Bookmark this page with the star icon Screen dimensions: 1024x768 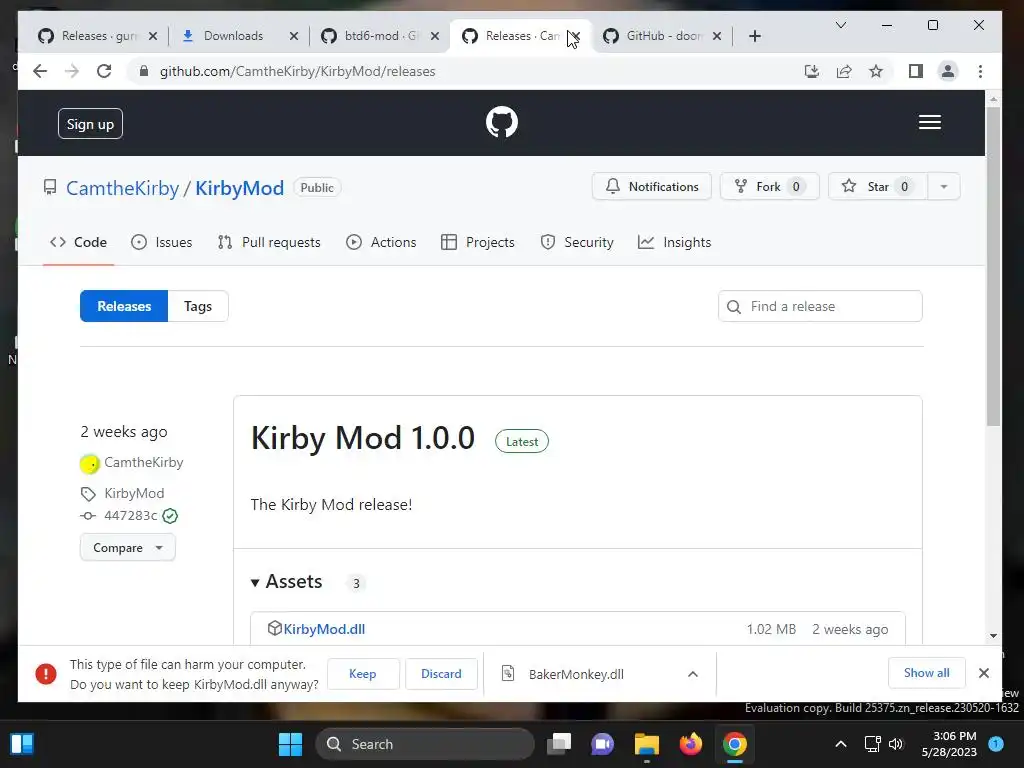pyautogui.click(x=876, y=71)
